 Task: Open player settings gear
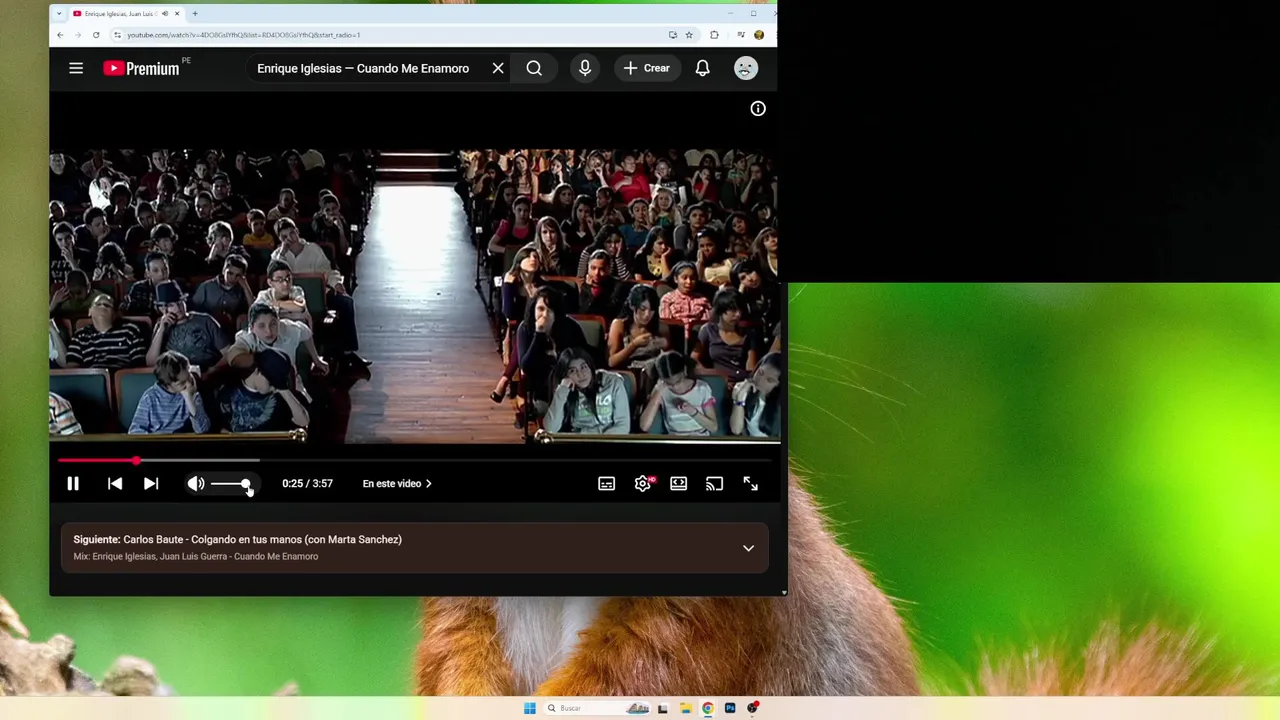643,484
